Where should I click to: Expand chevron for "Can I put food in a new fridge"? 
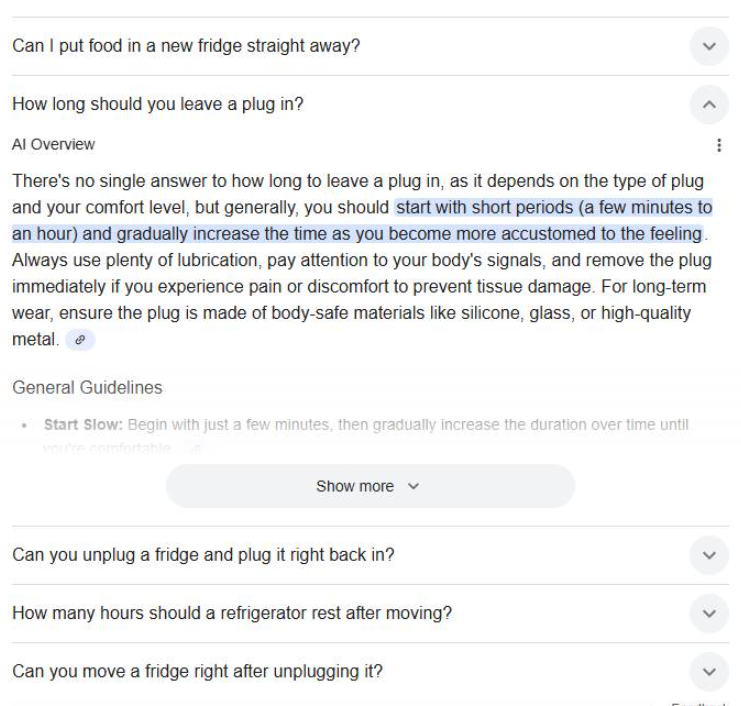(x=709, y=46)
